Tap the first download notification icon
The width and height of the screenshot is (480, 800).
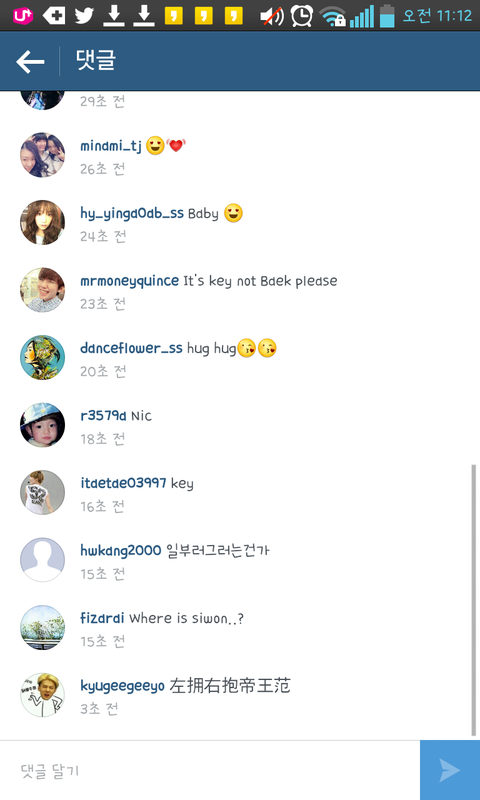pyautogui.click(x=114, y=16)
